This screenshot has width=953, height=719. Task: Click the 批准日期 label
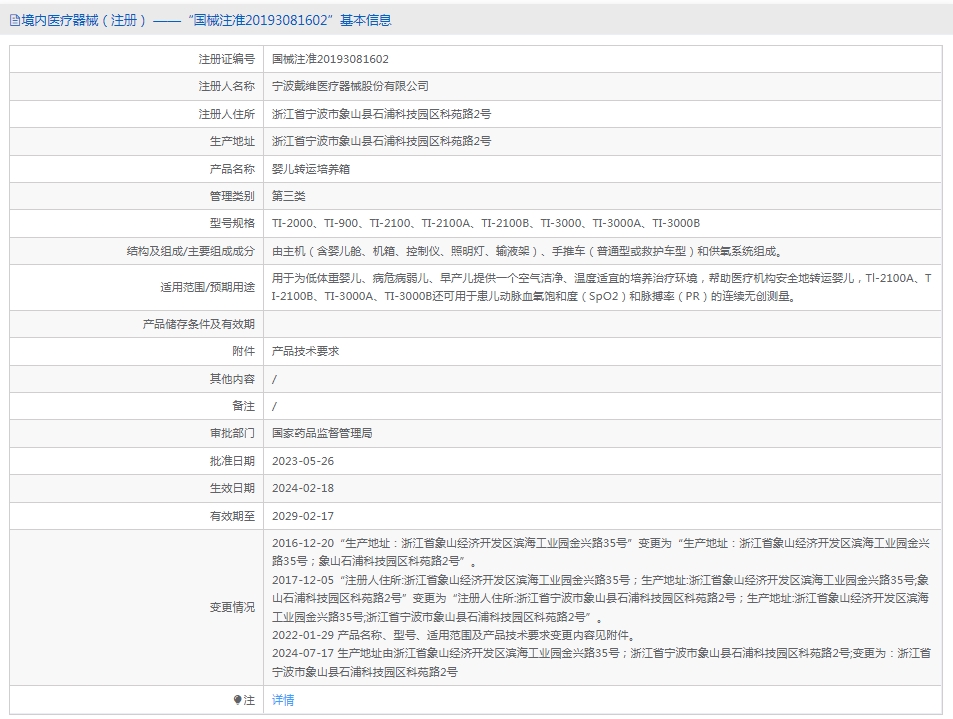[x=232, y=461]
